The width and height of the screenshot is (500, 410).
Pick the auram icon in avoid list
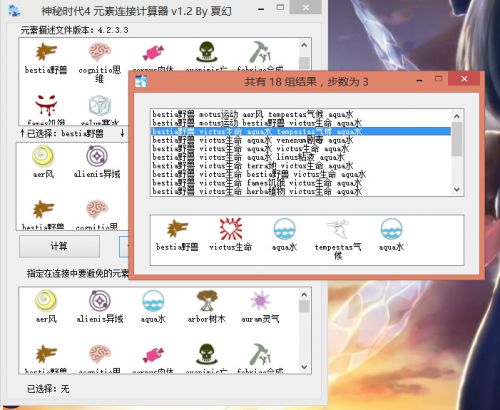point(260,300)
